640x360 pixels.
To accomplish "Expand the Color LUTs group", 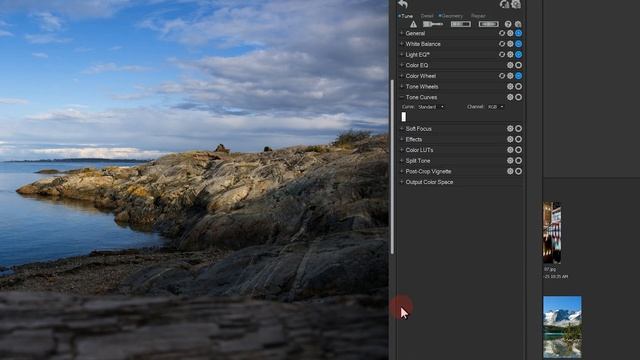I will (x=402, y=150).
